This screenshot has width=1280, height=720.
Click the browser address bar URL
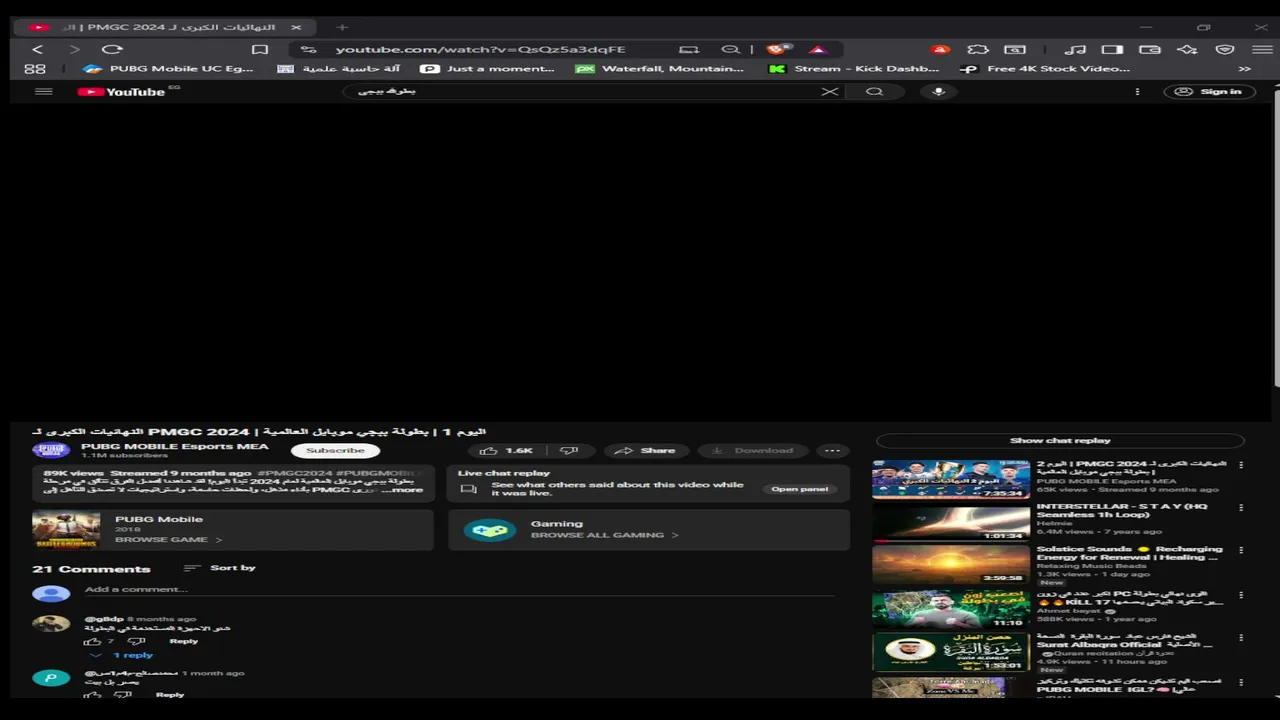(480, 49)
